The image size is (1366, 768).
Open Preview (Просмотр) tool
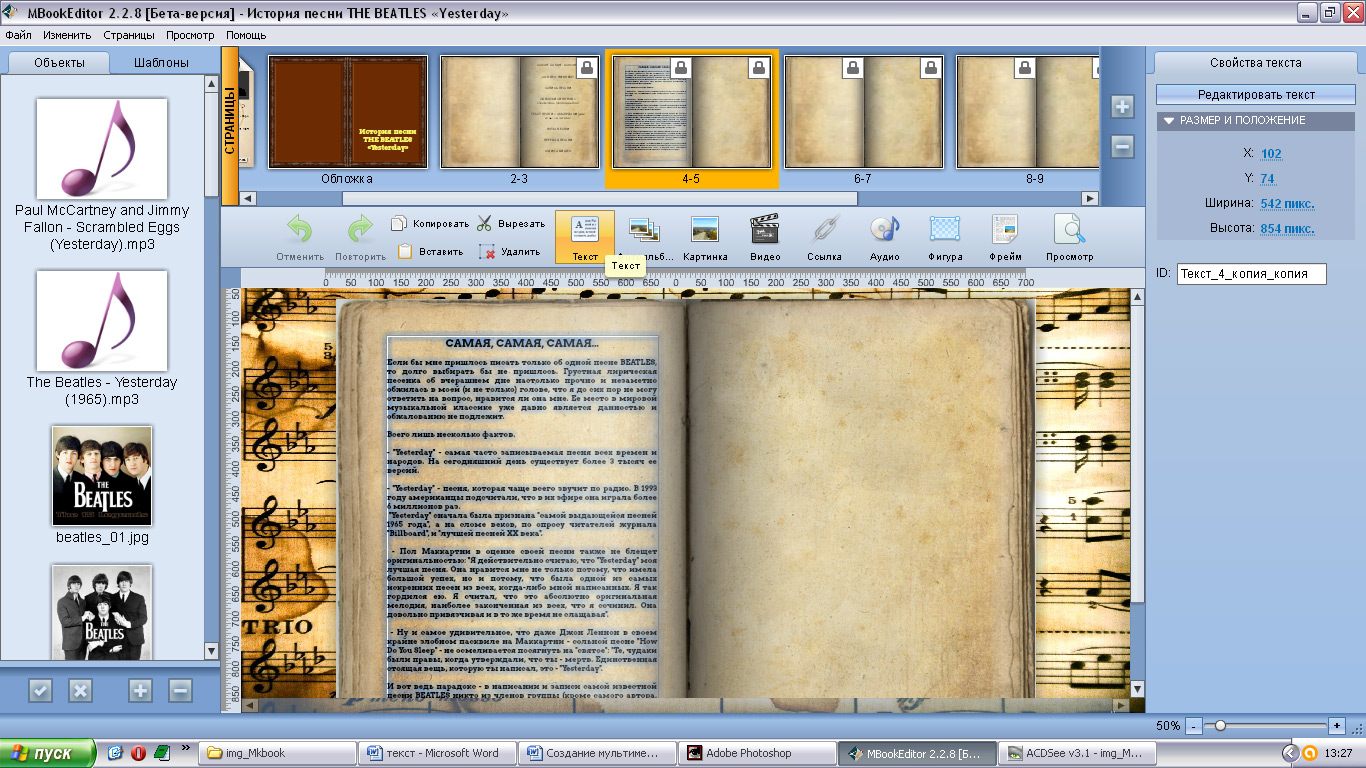click(x=1069, y=237)
